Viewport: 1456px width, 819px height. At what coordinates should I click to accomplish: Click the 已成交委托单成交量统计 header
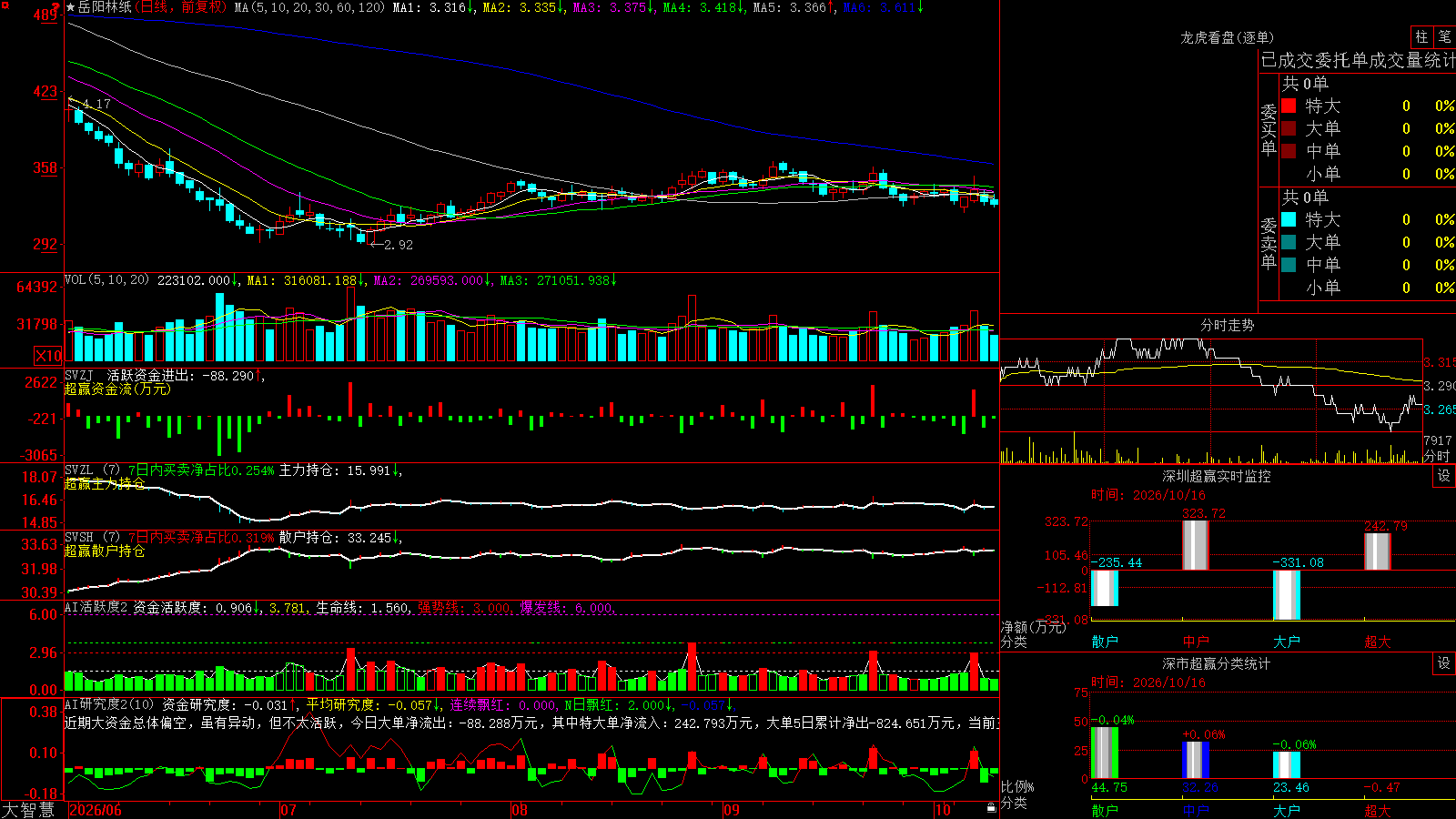point(1358,60)
